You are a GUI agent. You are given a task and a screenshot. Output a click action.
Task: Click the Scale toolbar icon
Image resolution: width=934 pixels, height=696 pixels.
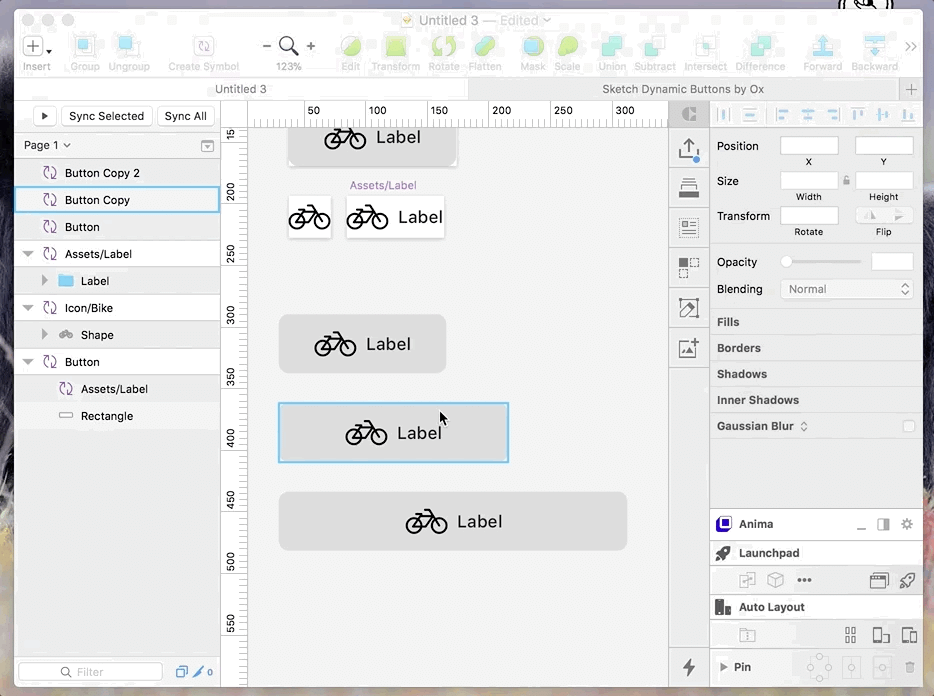point(567,46)
